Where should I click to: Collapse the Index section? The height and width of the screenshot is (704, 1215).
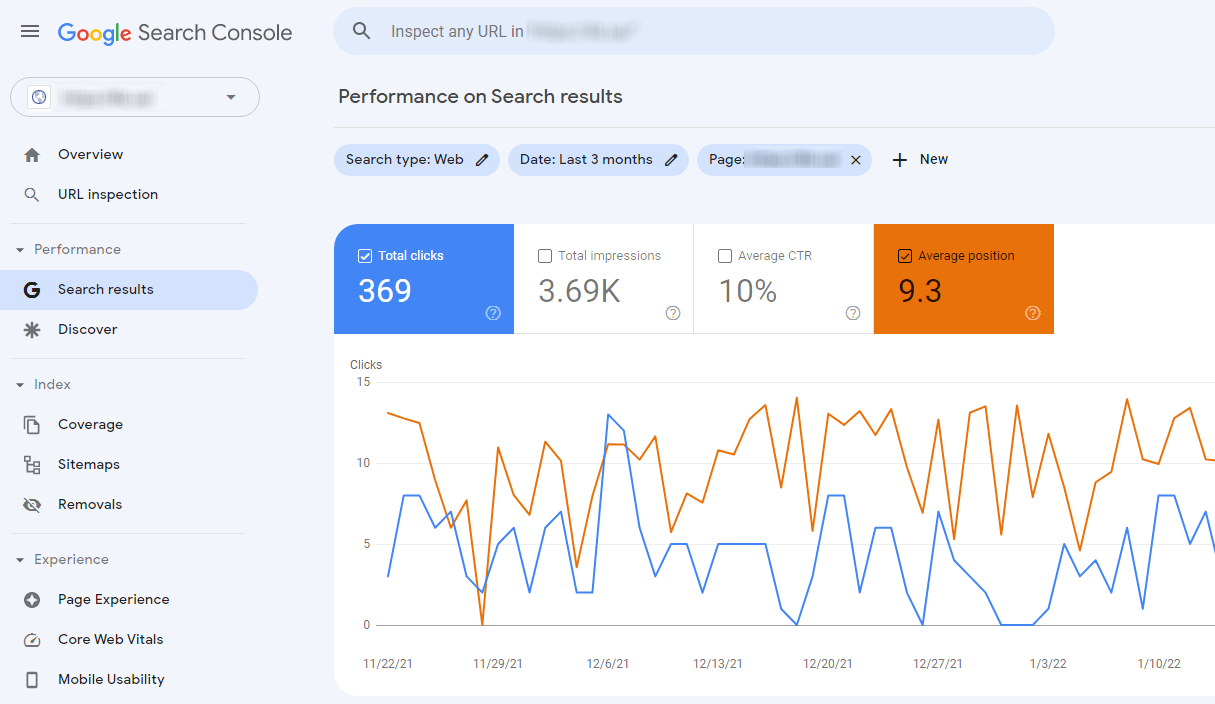tap(20, 385)
